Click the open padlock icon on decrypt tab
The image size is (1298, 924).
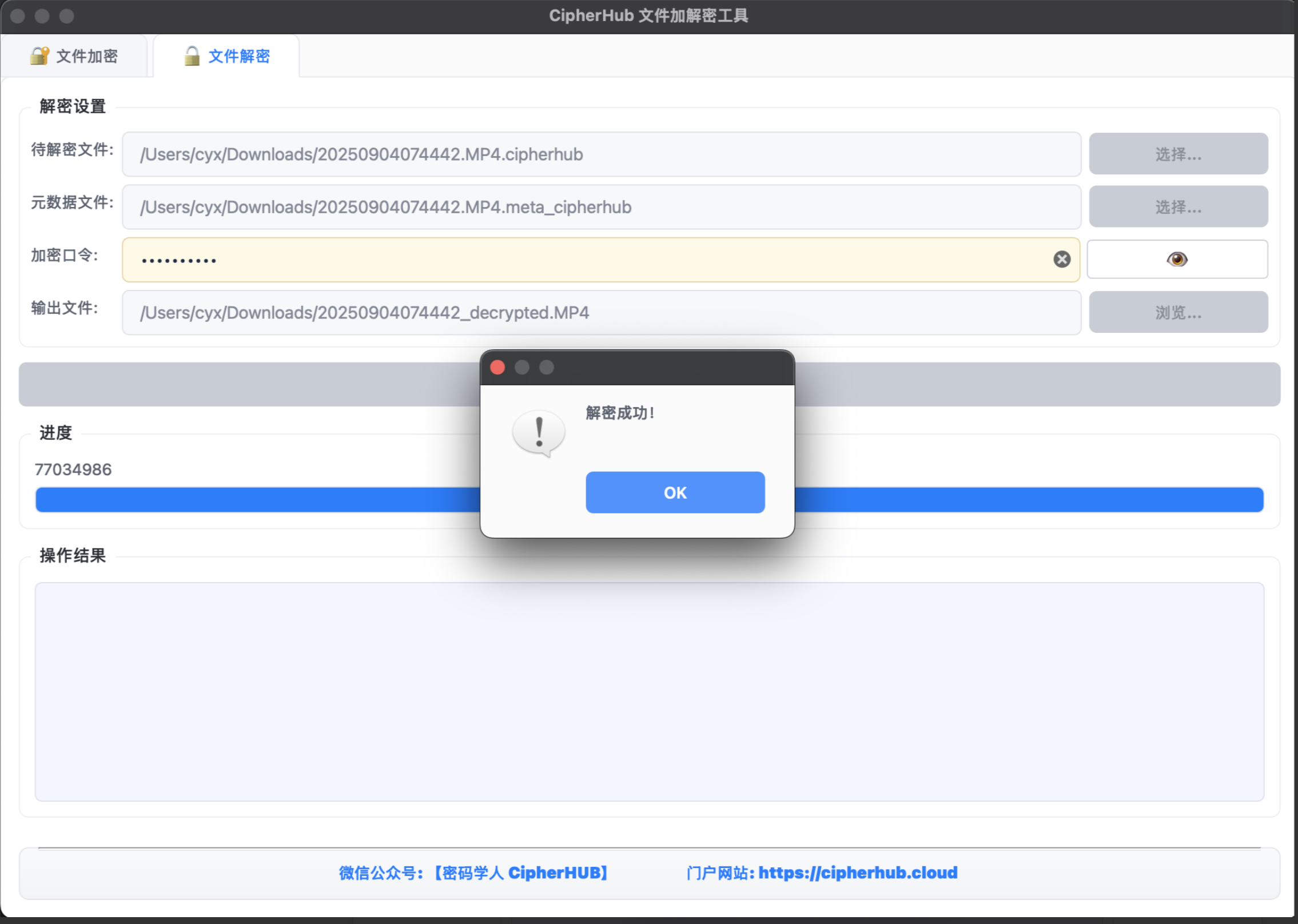(x=192, y=55)
